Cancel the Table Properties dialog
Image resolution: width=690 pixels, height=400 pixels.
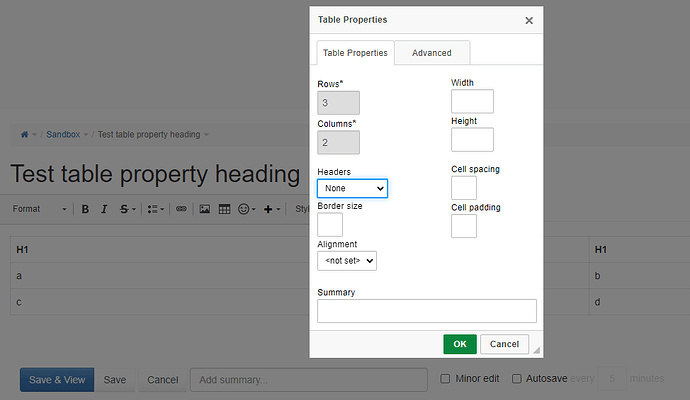(504, 344)
